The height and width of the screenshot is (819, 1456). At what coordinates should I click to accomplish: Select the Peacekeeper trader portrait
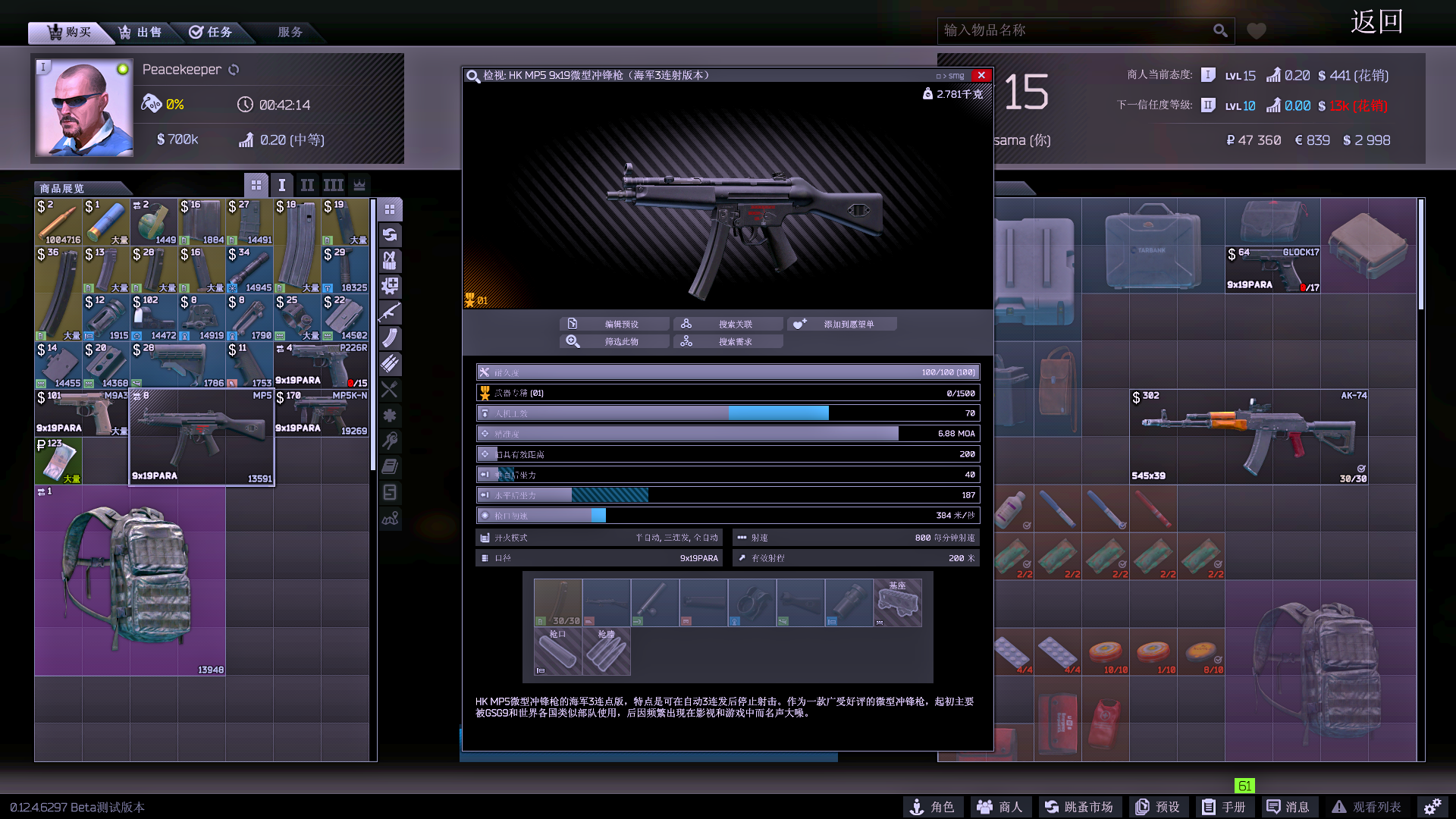[84, 108]
